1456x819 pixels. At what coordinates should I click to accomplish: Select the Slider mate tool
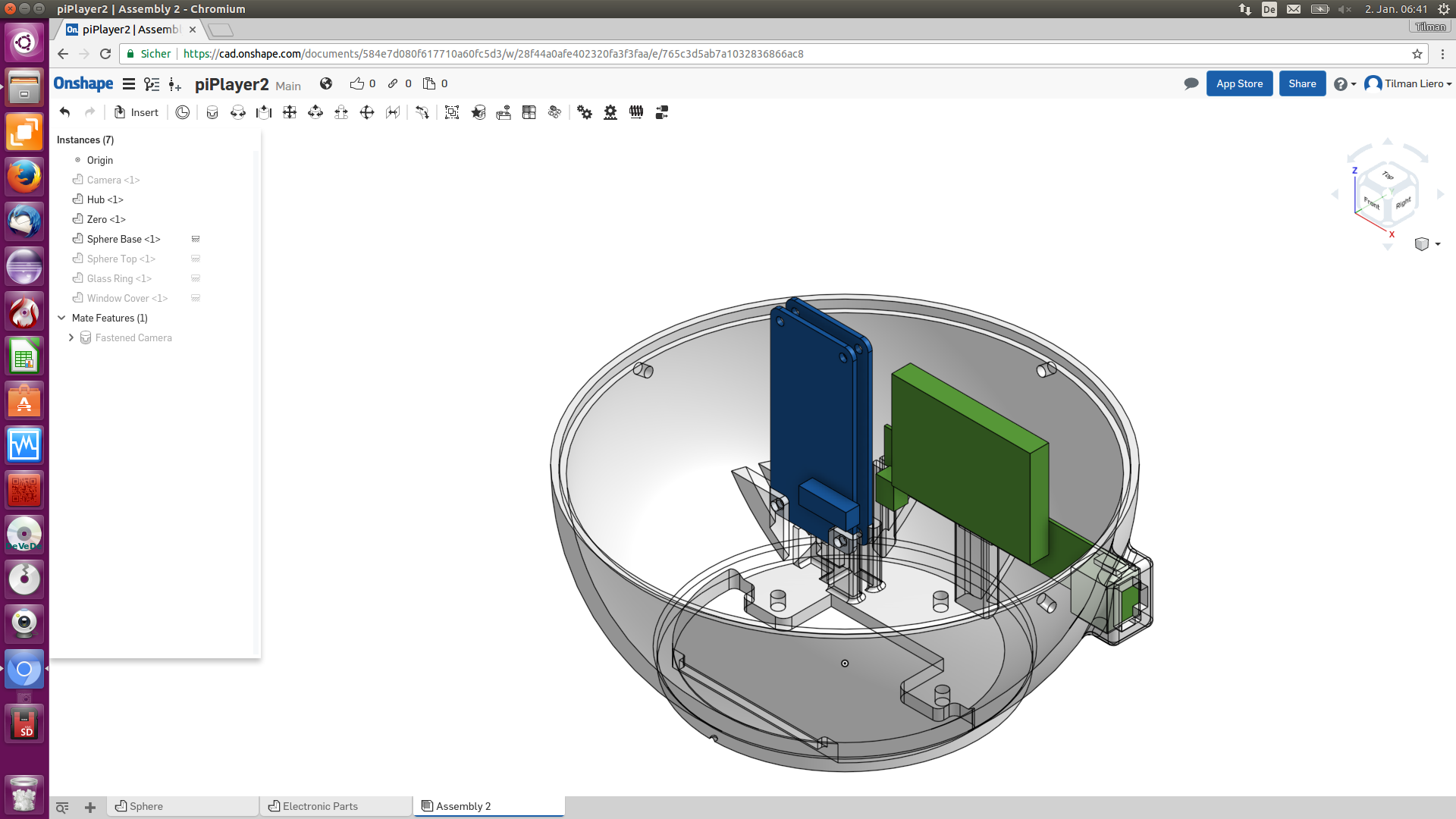click(x=264, y=112)
